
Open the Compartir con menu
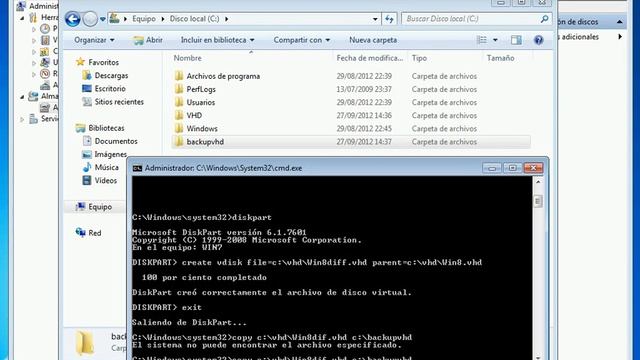302,40
